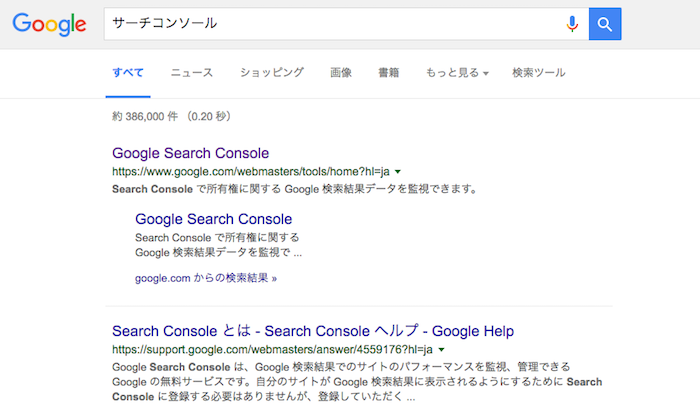Switch to the ニュース tab

[x=191, y=73]
